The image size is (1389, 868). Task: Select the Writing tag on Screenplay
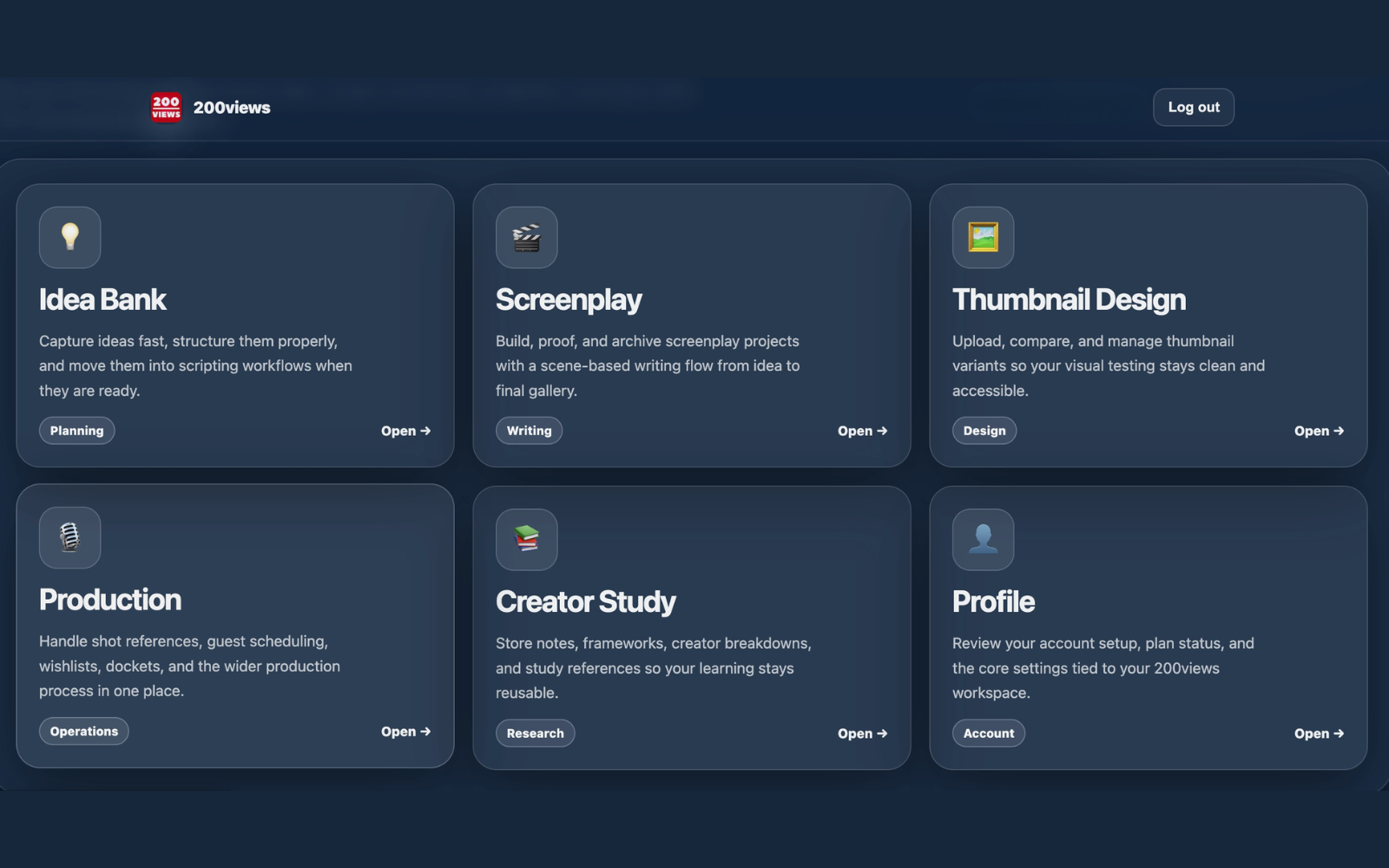(529, 431)
